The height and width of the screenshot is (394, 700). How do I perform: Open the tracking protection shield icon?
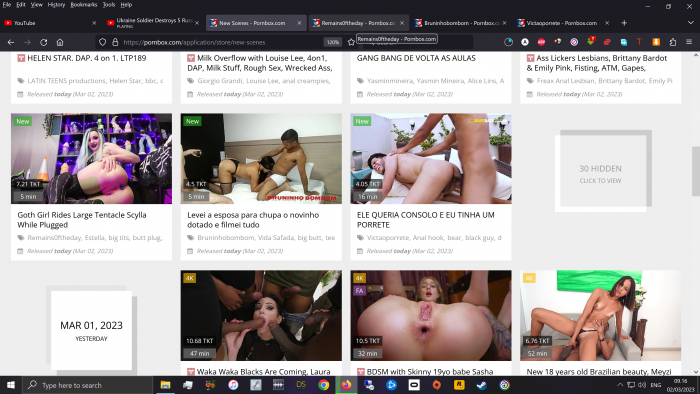(x=102, y=42)
